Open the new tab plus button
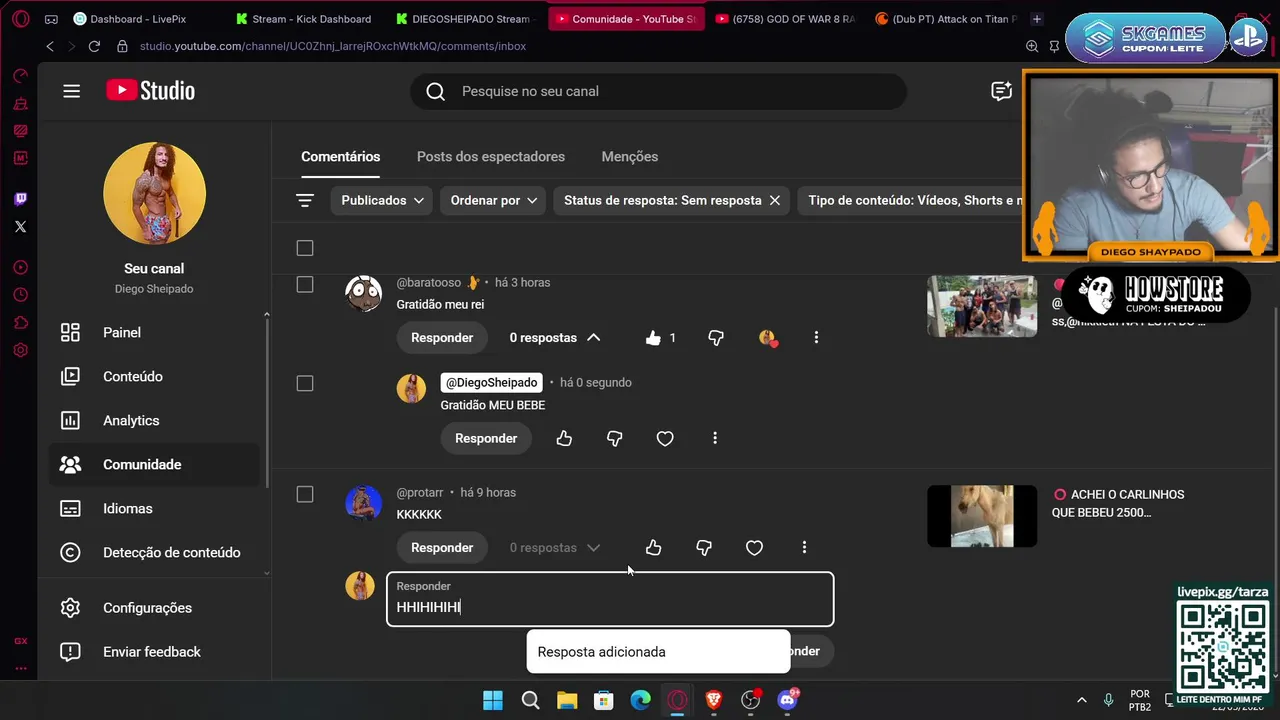This screenshot has width=1280, height=720. coord(1037,19)
